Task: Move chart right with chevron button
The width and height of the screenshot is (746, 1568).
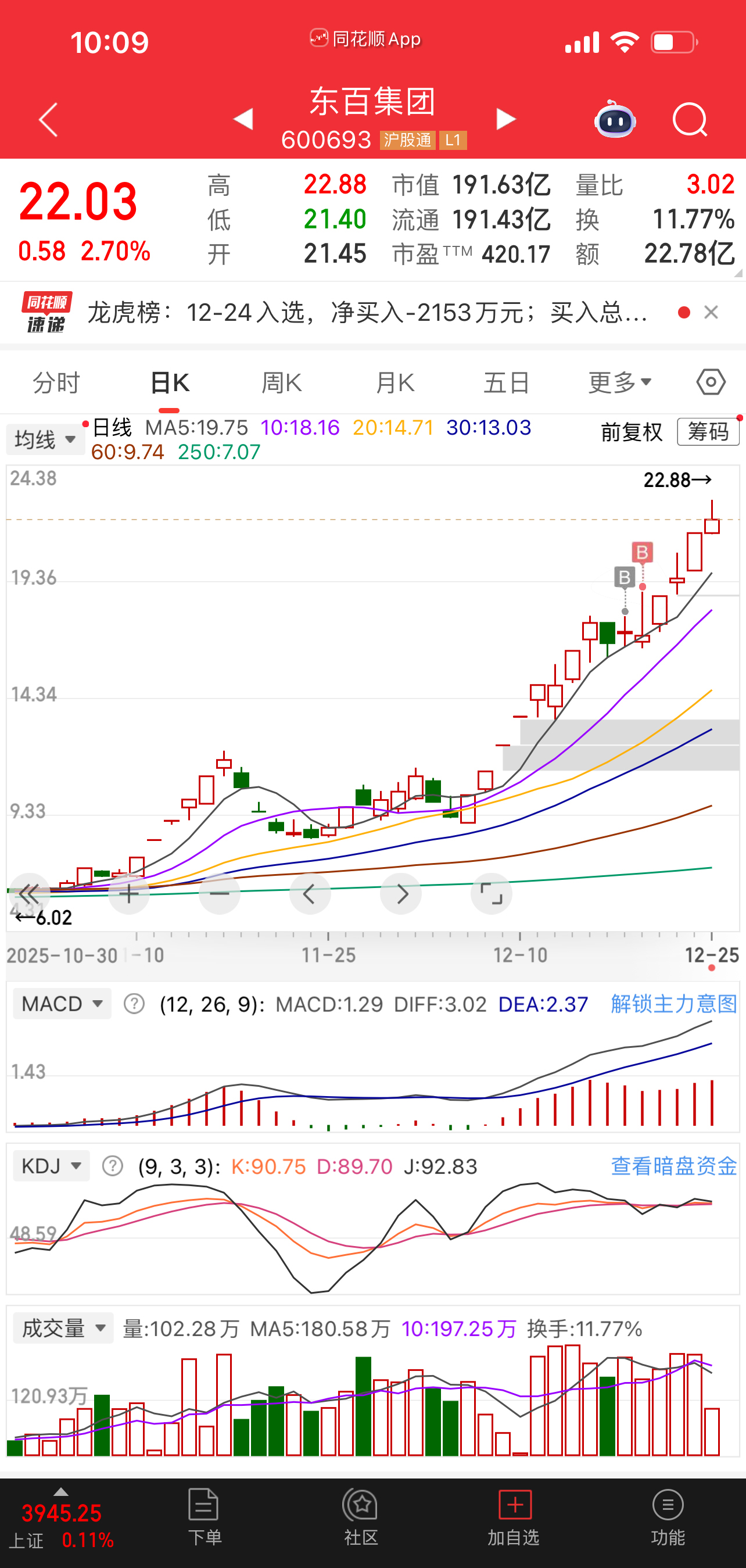Action: (x=401, y=894)
